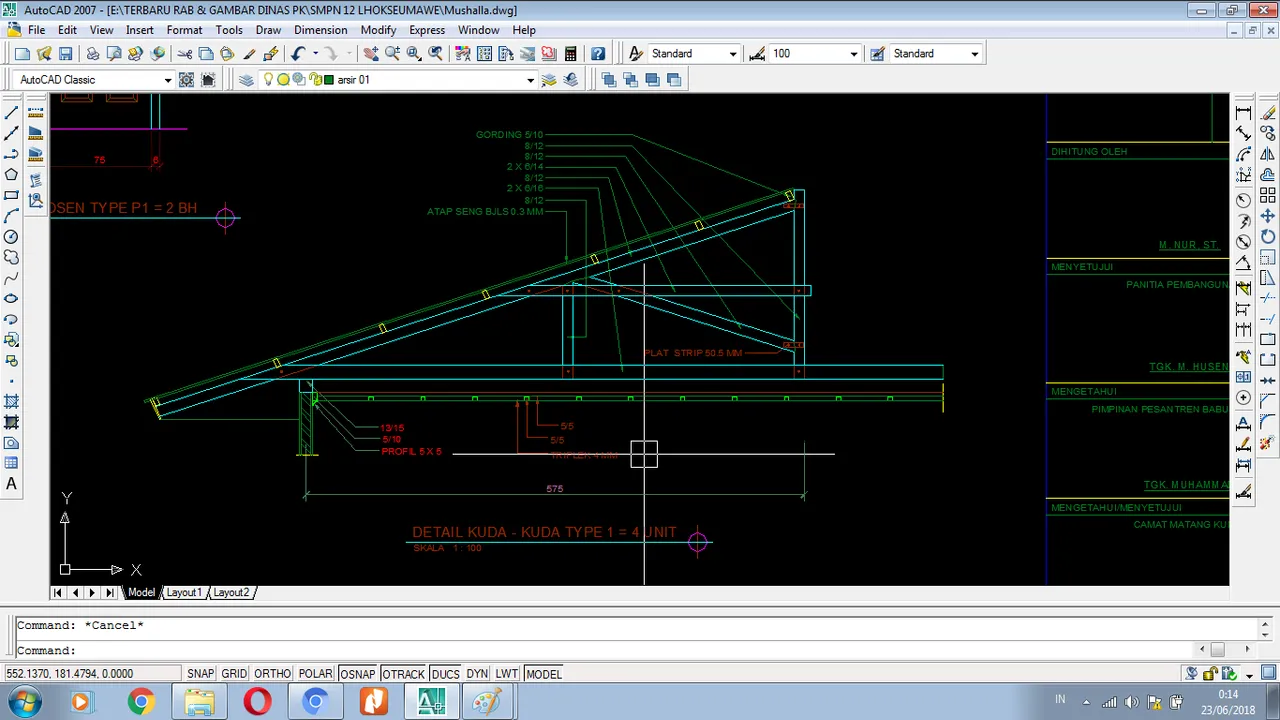Open the Opera browser from taskbar
This screenshot has height=720, width=1280.
(x=257, y=702)
